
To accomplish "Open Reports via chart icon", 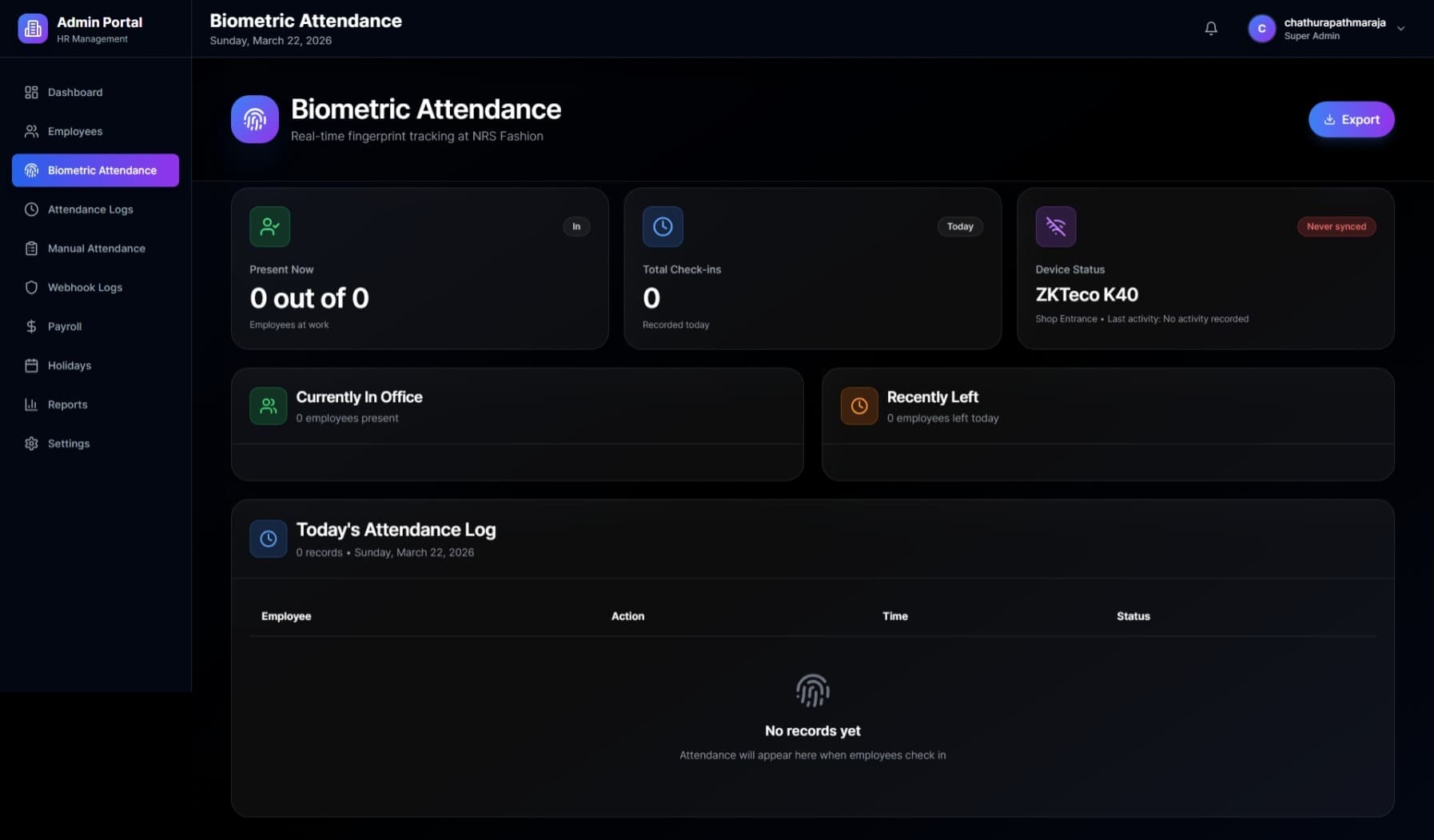I will [31, 404].
